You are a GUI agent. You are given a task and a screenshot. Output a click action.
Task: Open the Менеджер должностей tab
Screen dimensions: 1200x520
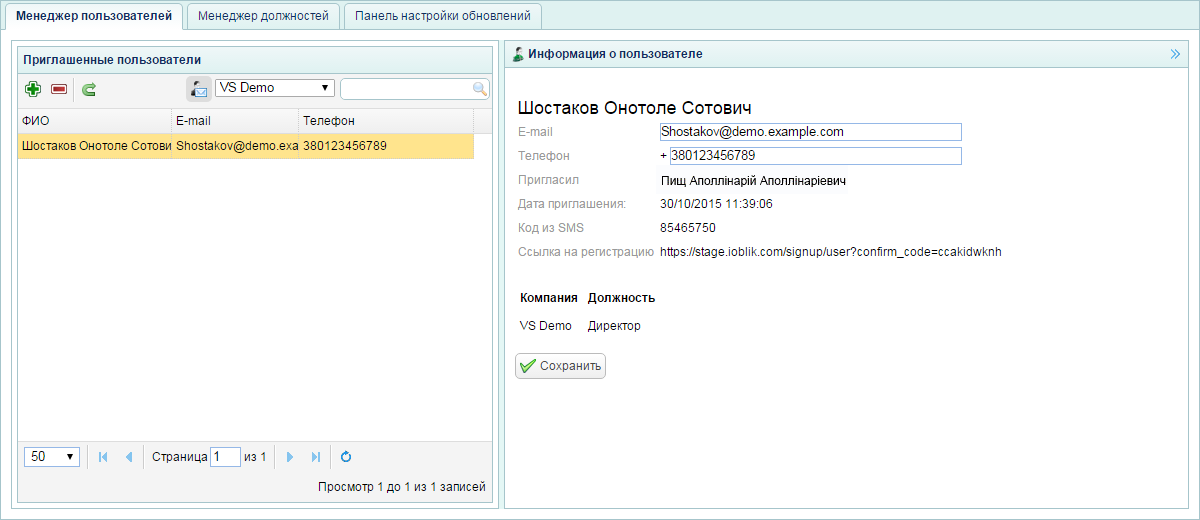263,16
